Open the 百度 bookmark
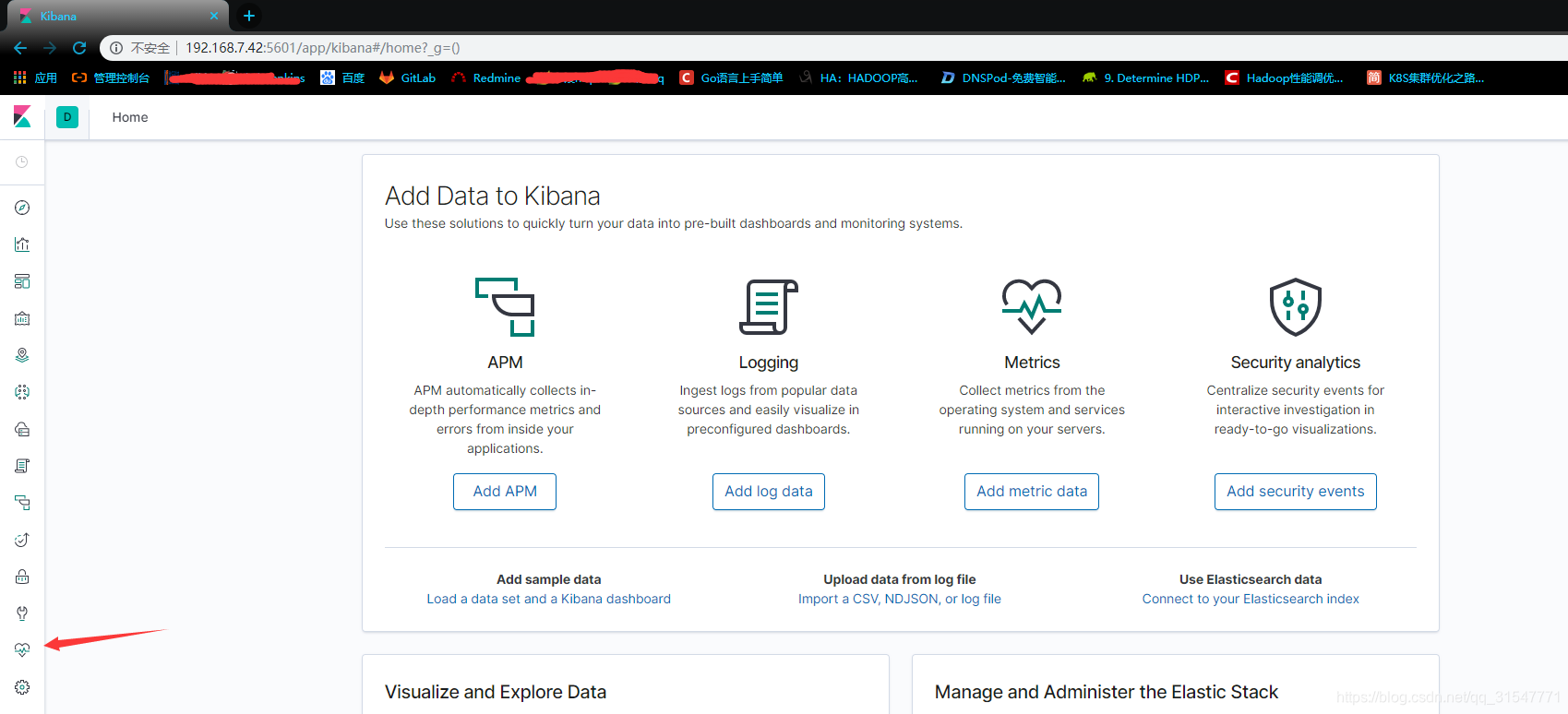This screenshot has width=1568, height=714. tap(342, 78)
